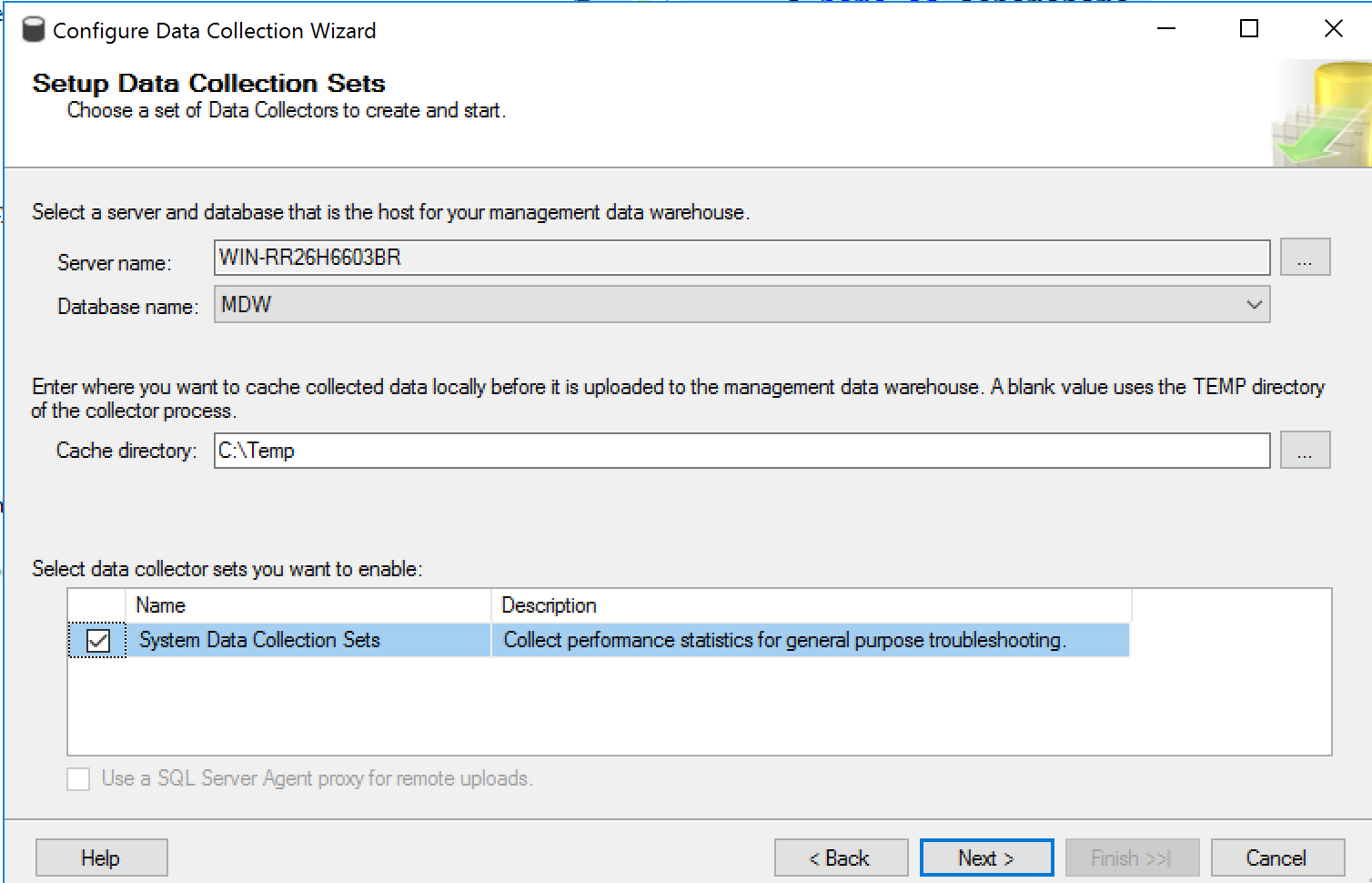Select the System Data Collection Sets row
The image size is (1372, 883).
coord(308,641)
